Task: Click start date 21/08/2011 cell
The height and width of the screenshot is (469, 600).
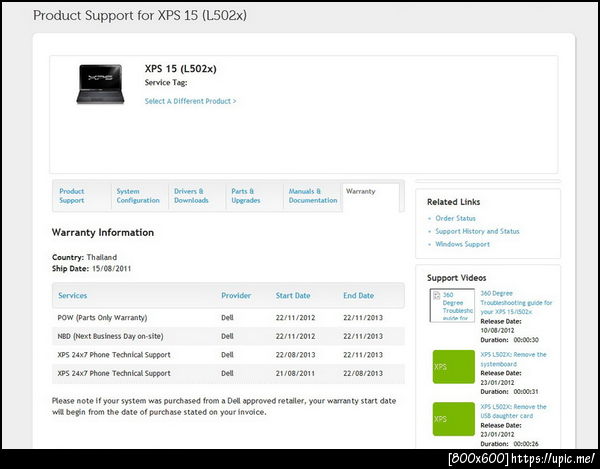Action: pyautogui.click(x=295, y=373)
